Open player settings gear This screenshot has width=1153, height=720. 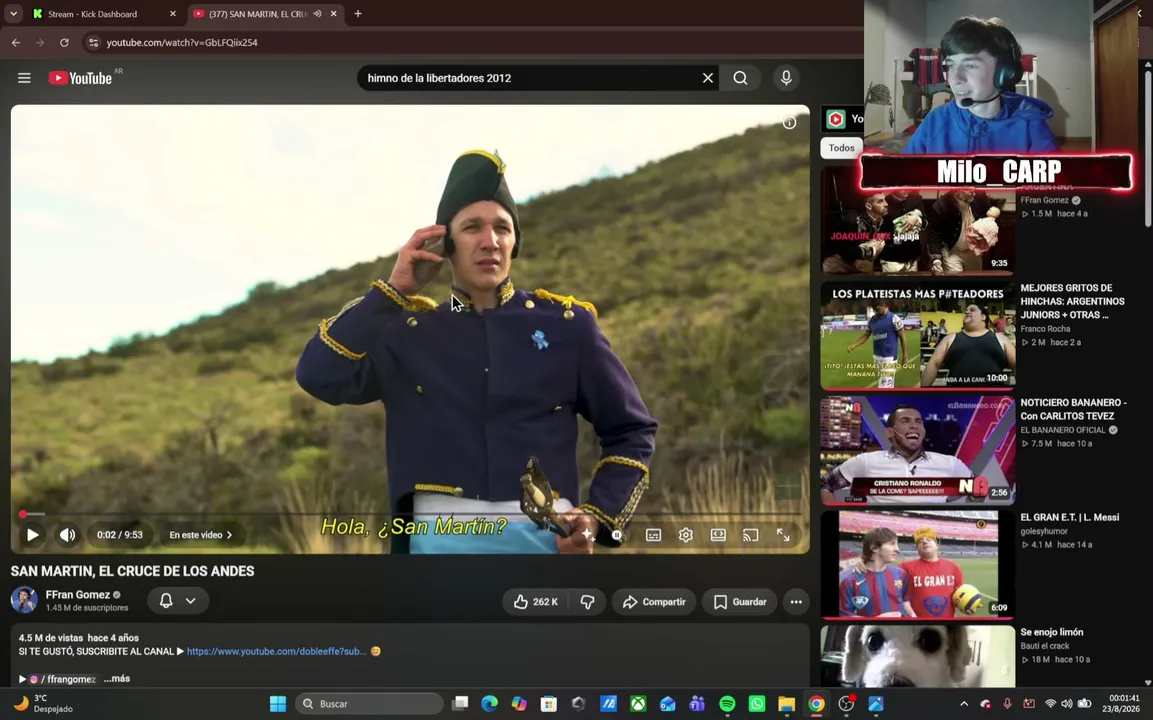[685, 535]
